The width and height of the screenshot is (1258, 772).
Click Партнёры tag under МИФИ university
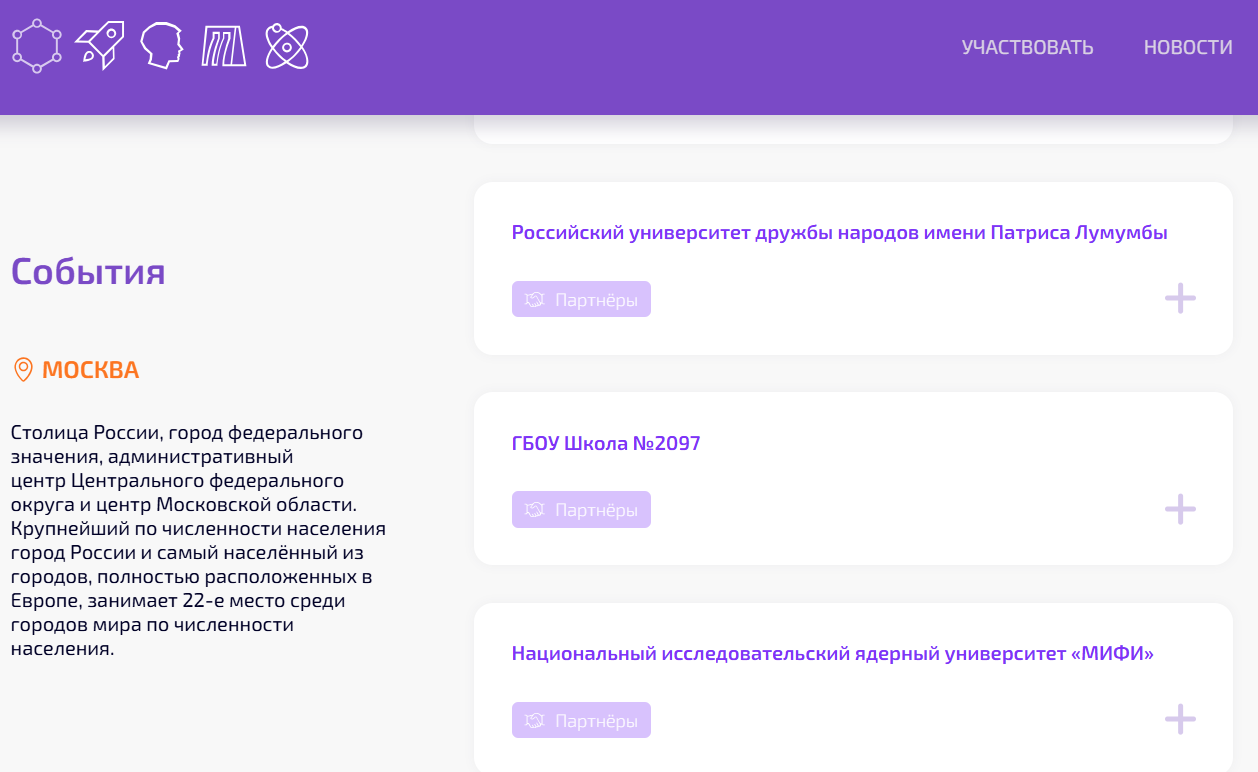581,720
